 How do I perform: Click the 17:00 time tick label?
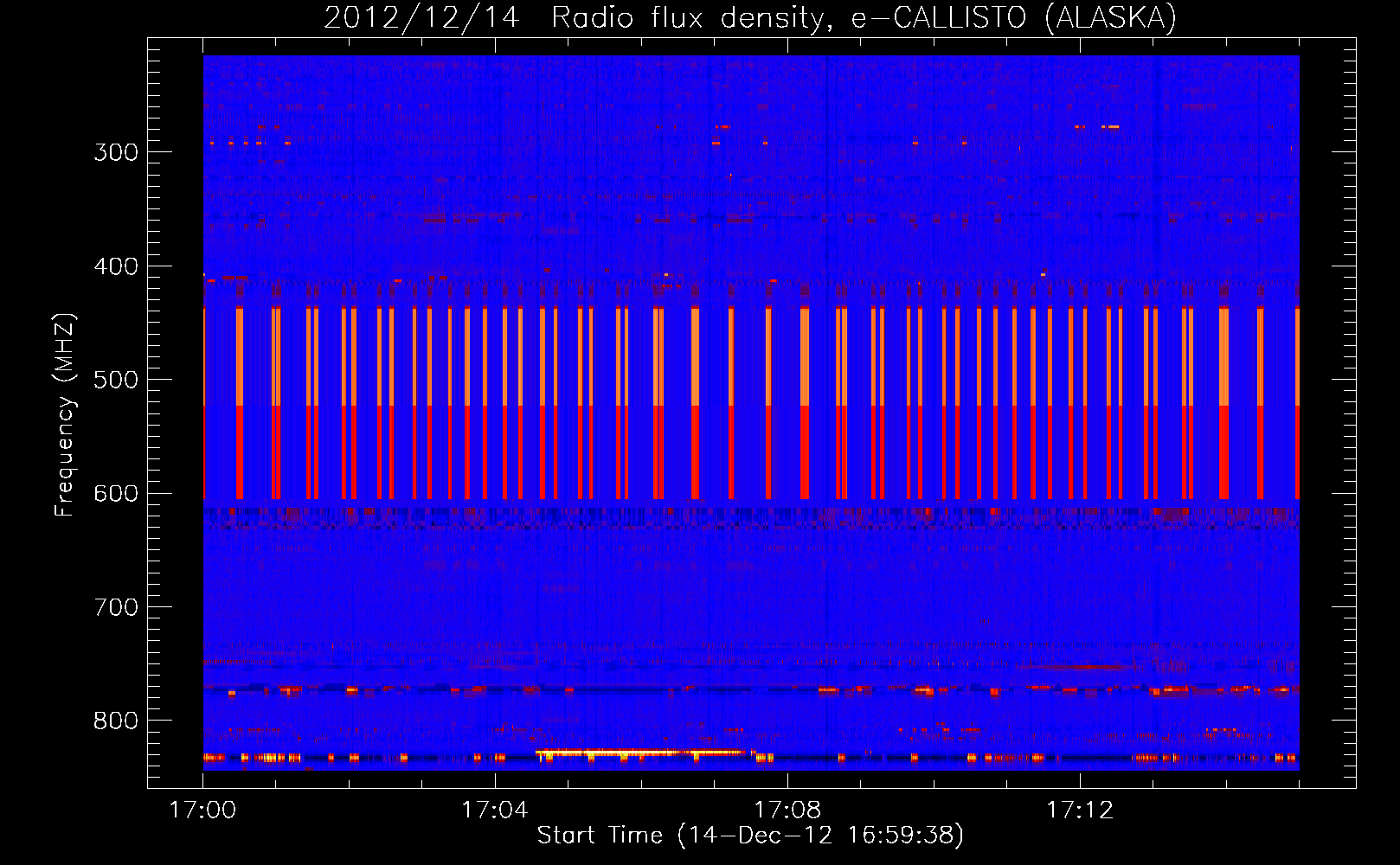tap(202, 811)
